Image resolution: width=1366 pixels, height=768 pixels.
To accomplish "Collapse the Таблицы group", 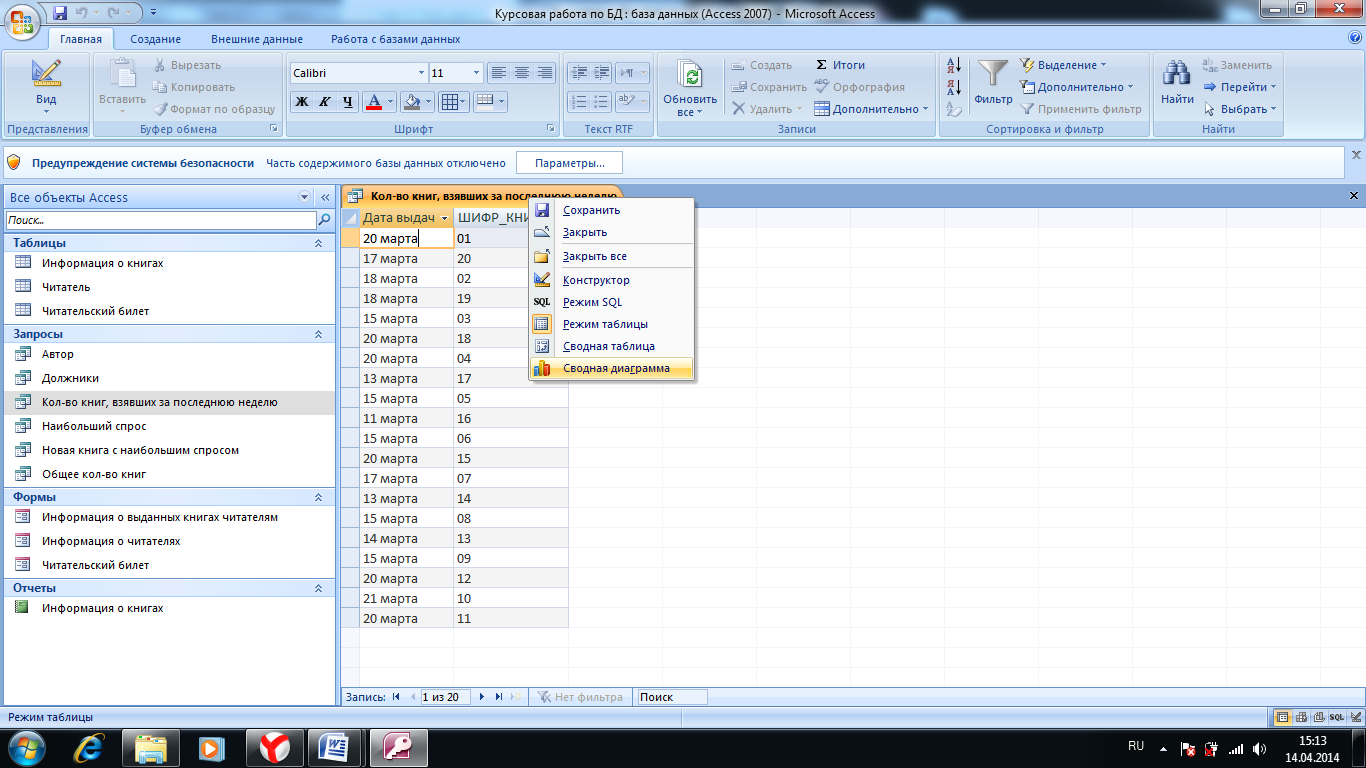I will (319, 243).
